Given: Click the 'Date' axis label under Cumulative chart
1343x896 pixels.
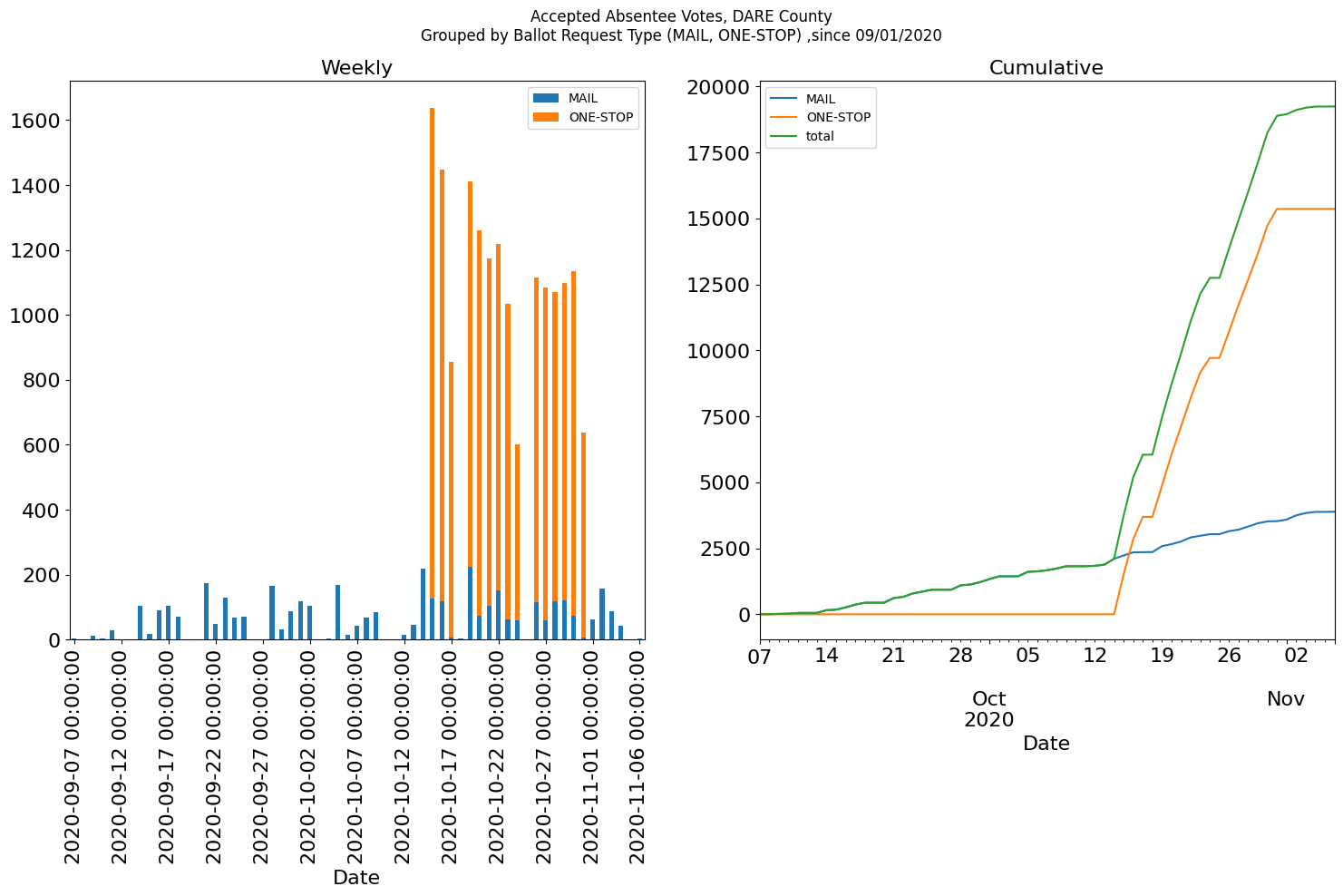Looking at the screenshot, I should [1046, 744].
